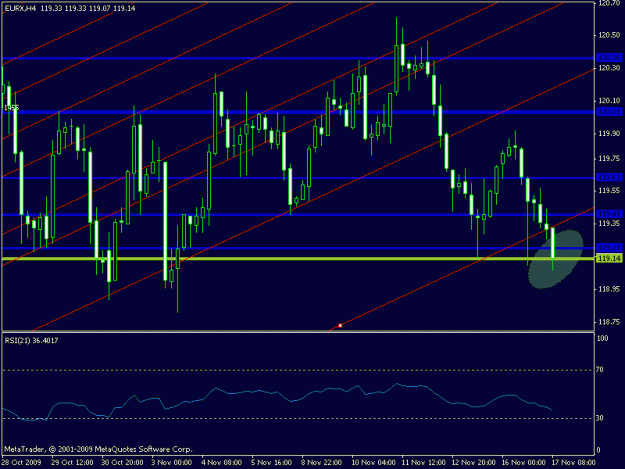Click the RSI(21) 36.4017 indicator label
Screen dimensions: 625x469
pyautogui.click(x=31, y=341)
